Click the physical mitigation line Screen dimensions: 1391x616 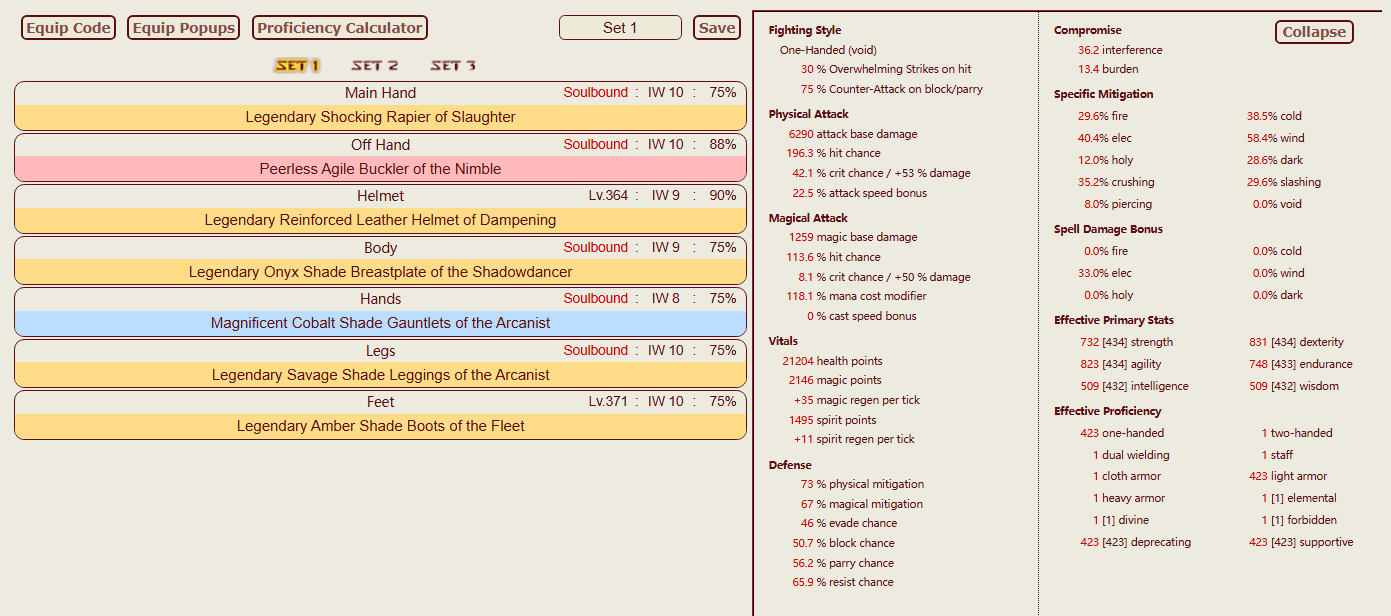pyautogui.click(x=862, y=484)
